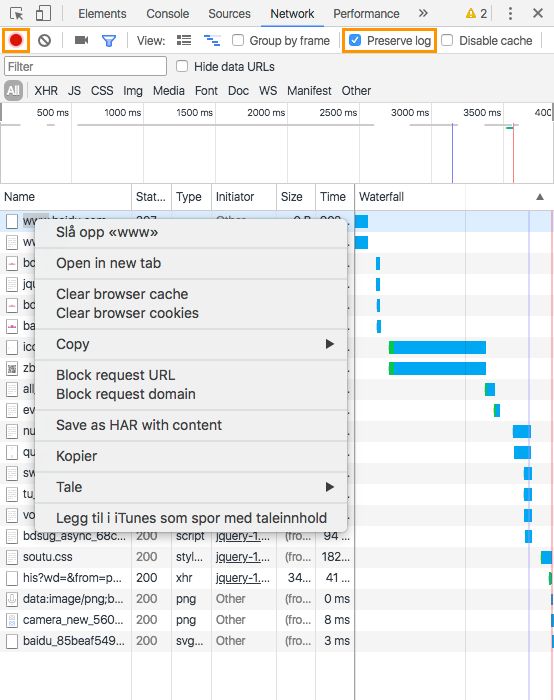
Task: Choose Open in new tab
Action: [191, 263]
